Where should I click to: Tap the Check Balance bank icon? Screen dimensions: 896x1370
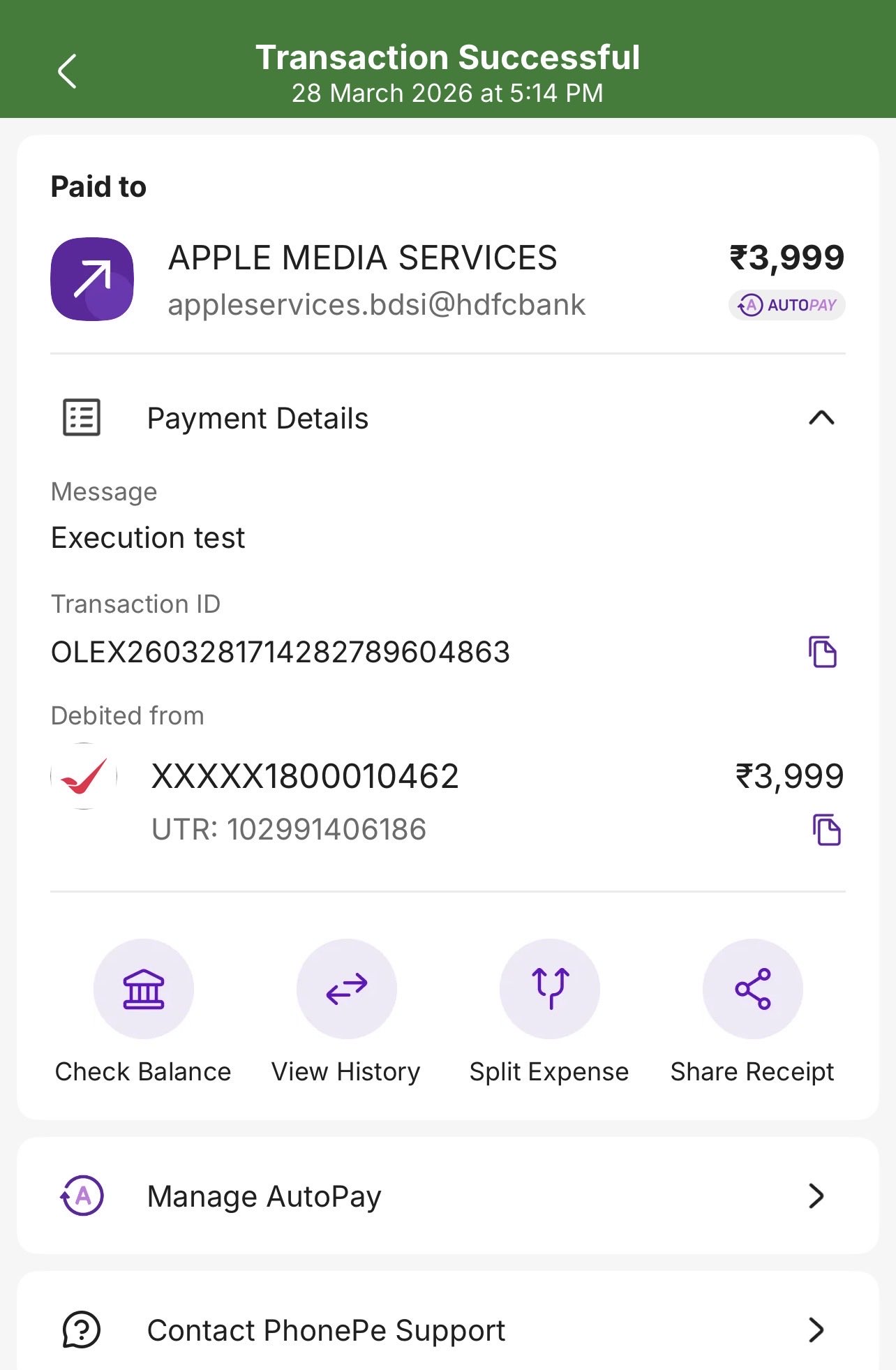pyautogui.click(x=144, y=989)
